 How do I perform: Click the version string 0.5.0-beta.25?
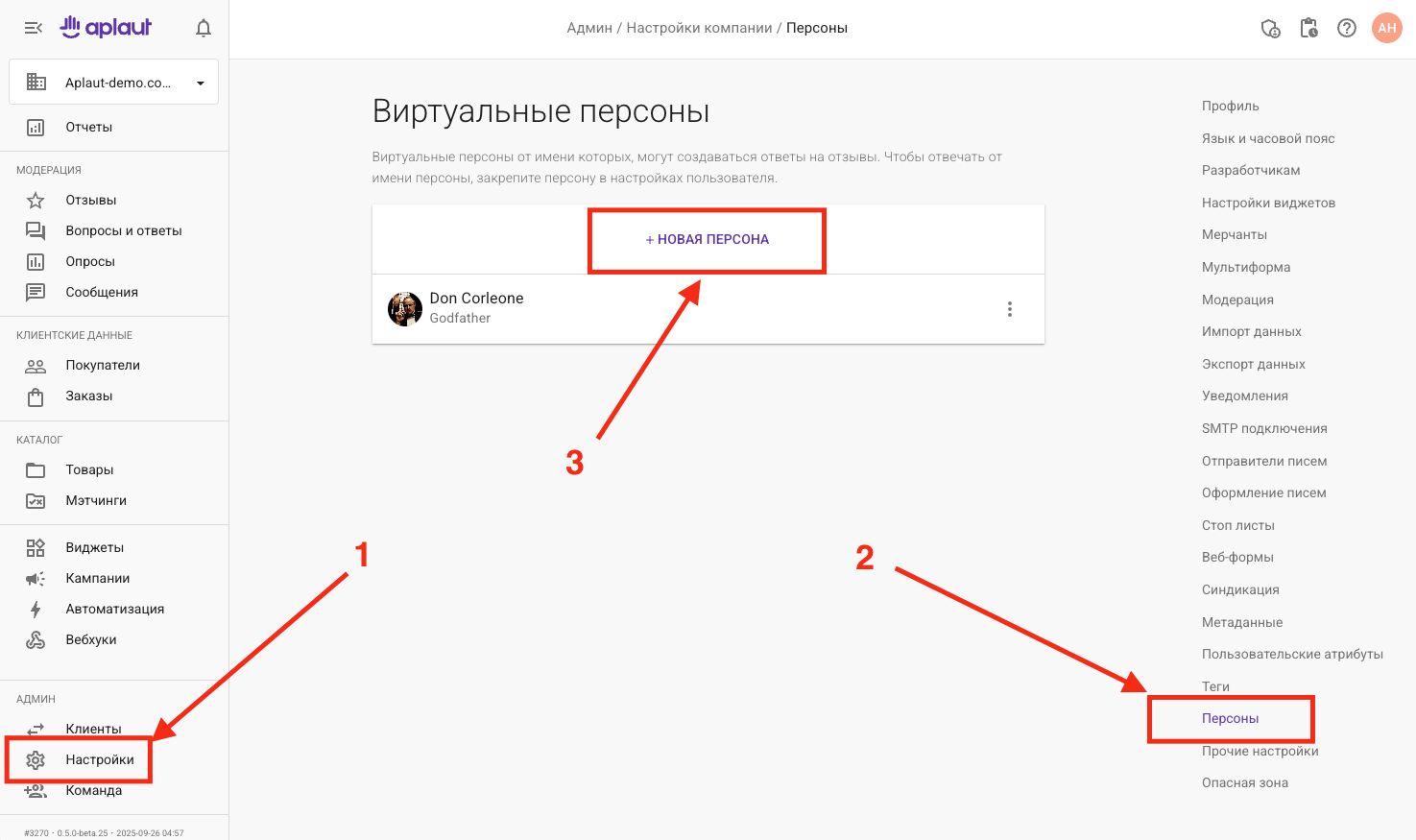click(x=83, y=833)
